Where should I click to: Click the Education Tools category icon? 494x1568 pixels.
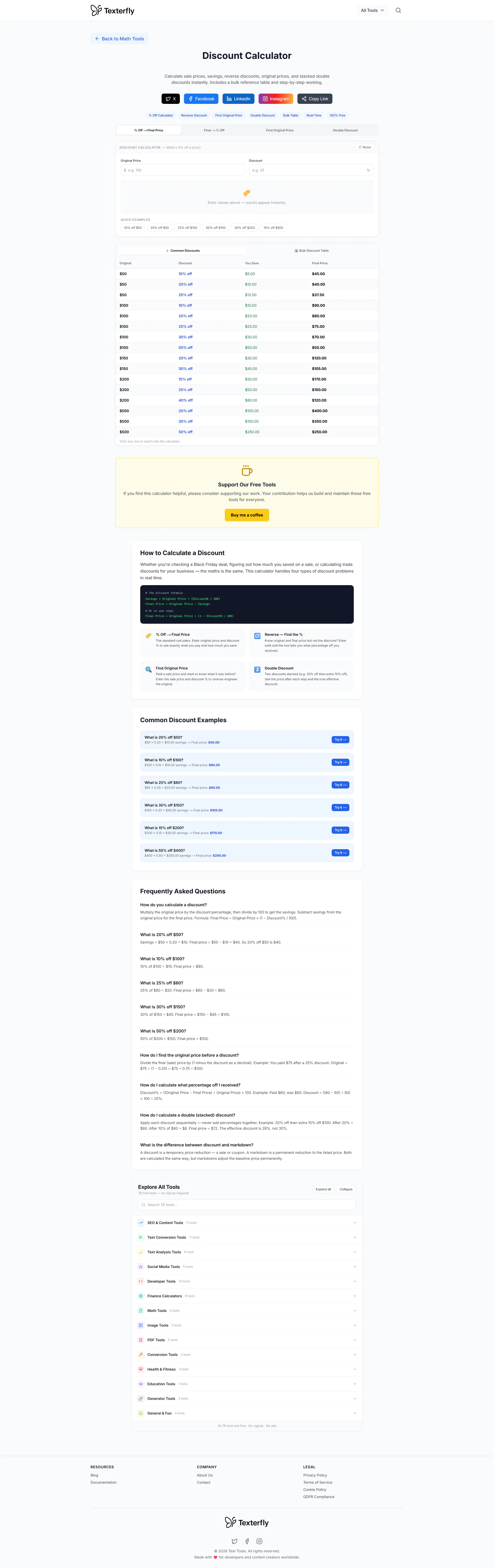pos(141,1384)
